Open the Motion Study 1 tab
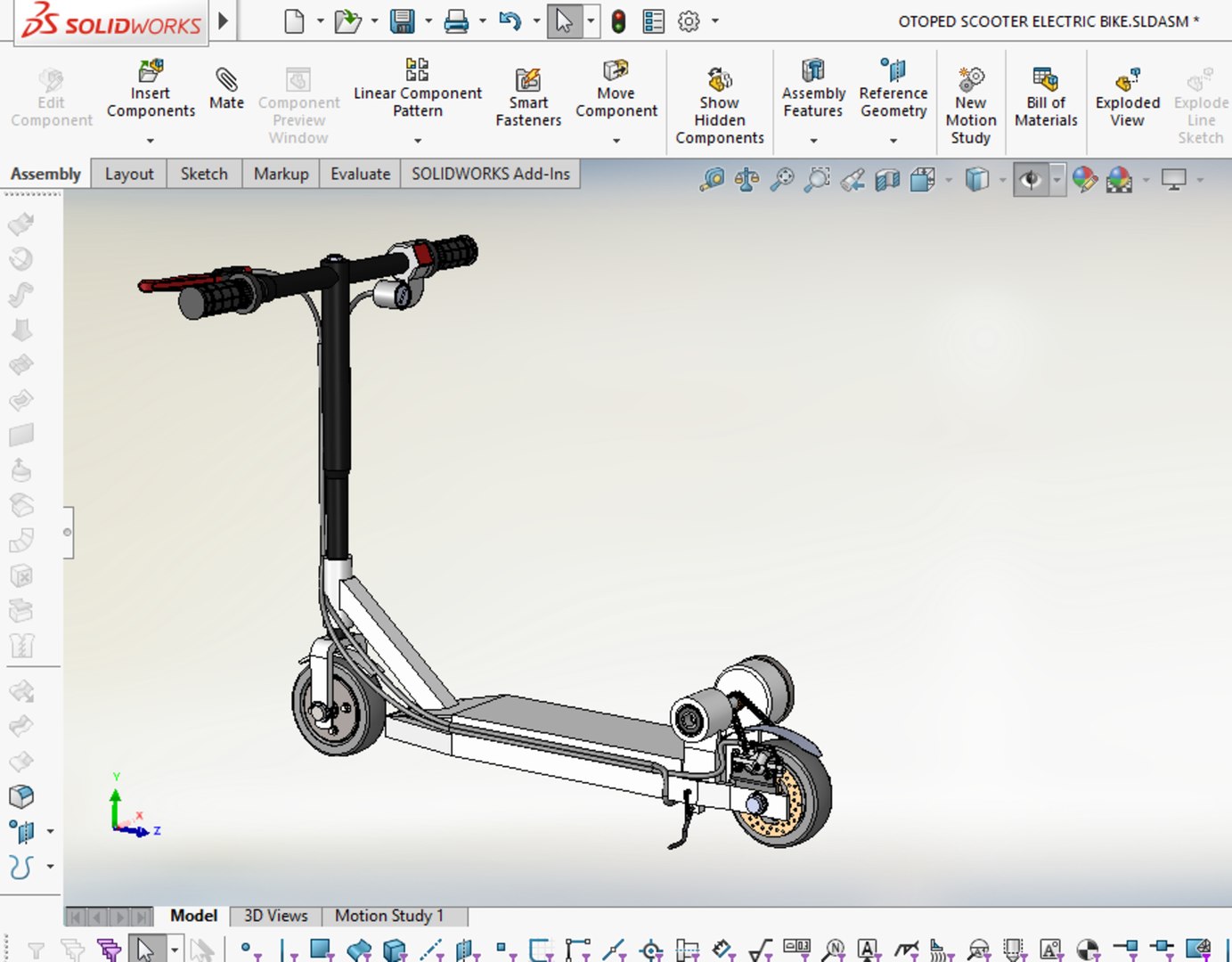Viewport: 1232px width, 962px height. 389,916
